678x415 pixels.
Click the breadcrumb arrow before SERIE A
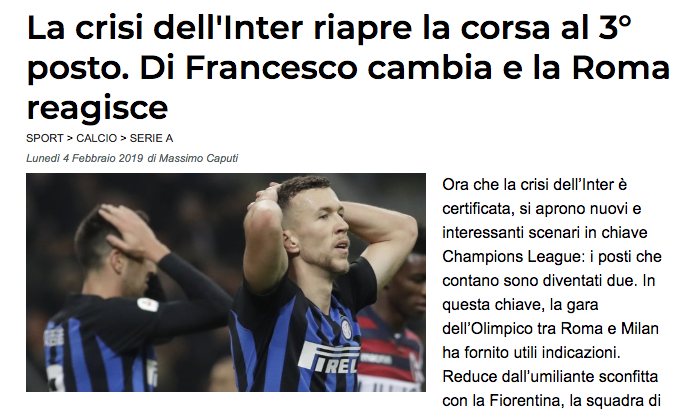(x=123, y=138)
